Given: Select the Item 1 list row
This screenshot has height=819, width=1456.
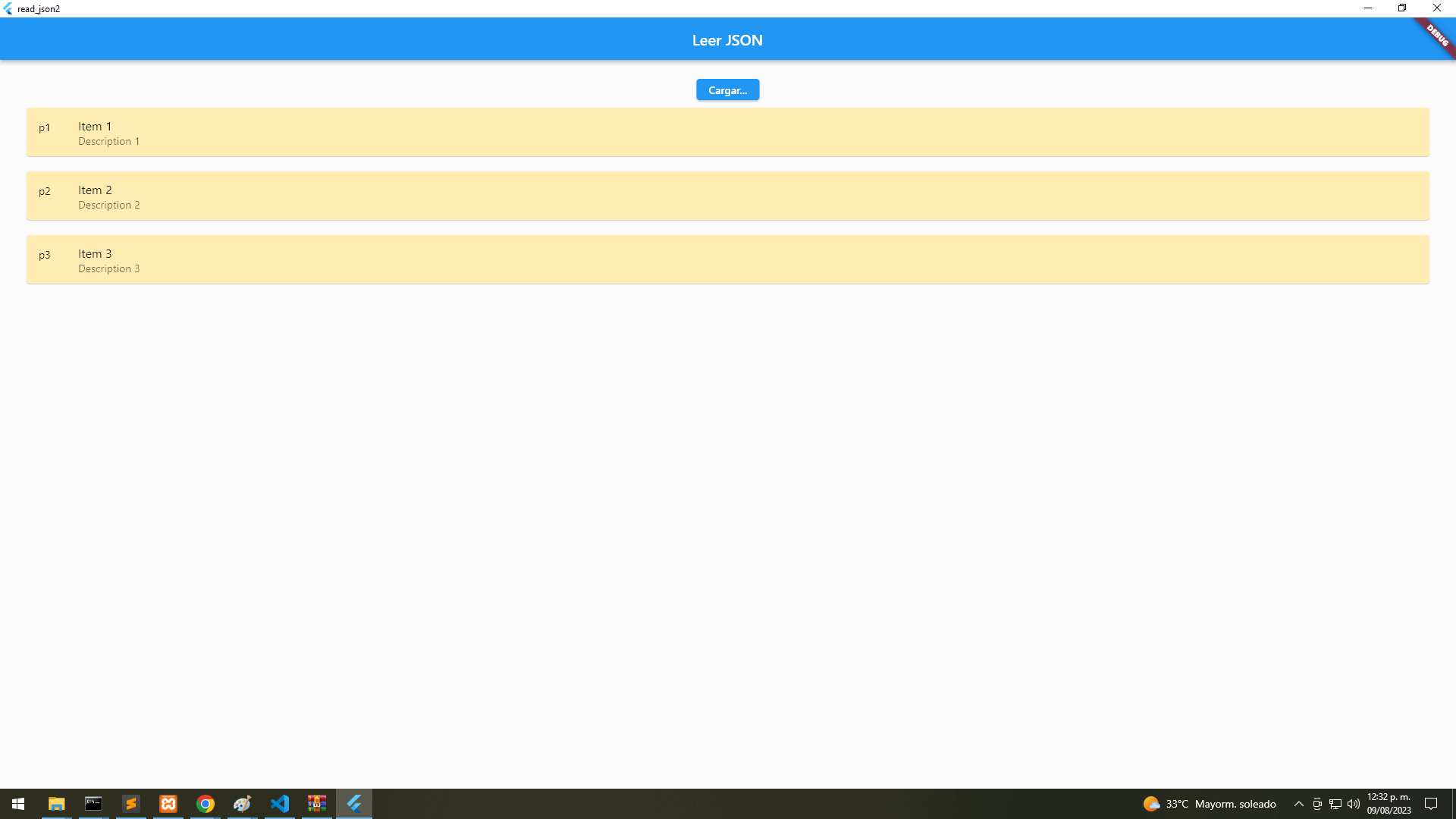Looking at the screenshot, I should pos(728,133).
